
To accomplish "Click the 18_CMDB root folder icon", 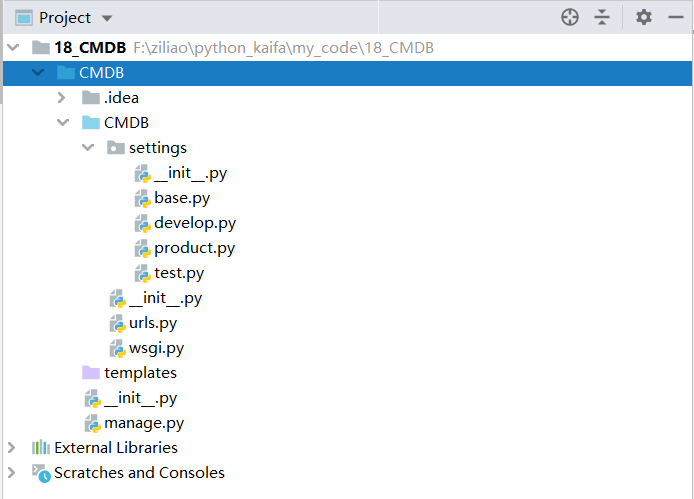I will [x=41, y=47].
